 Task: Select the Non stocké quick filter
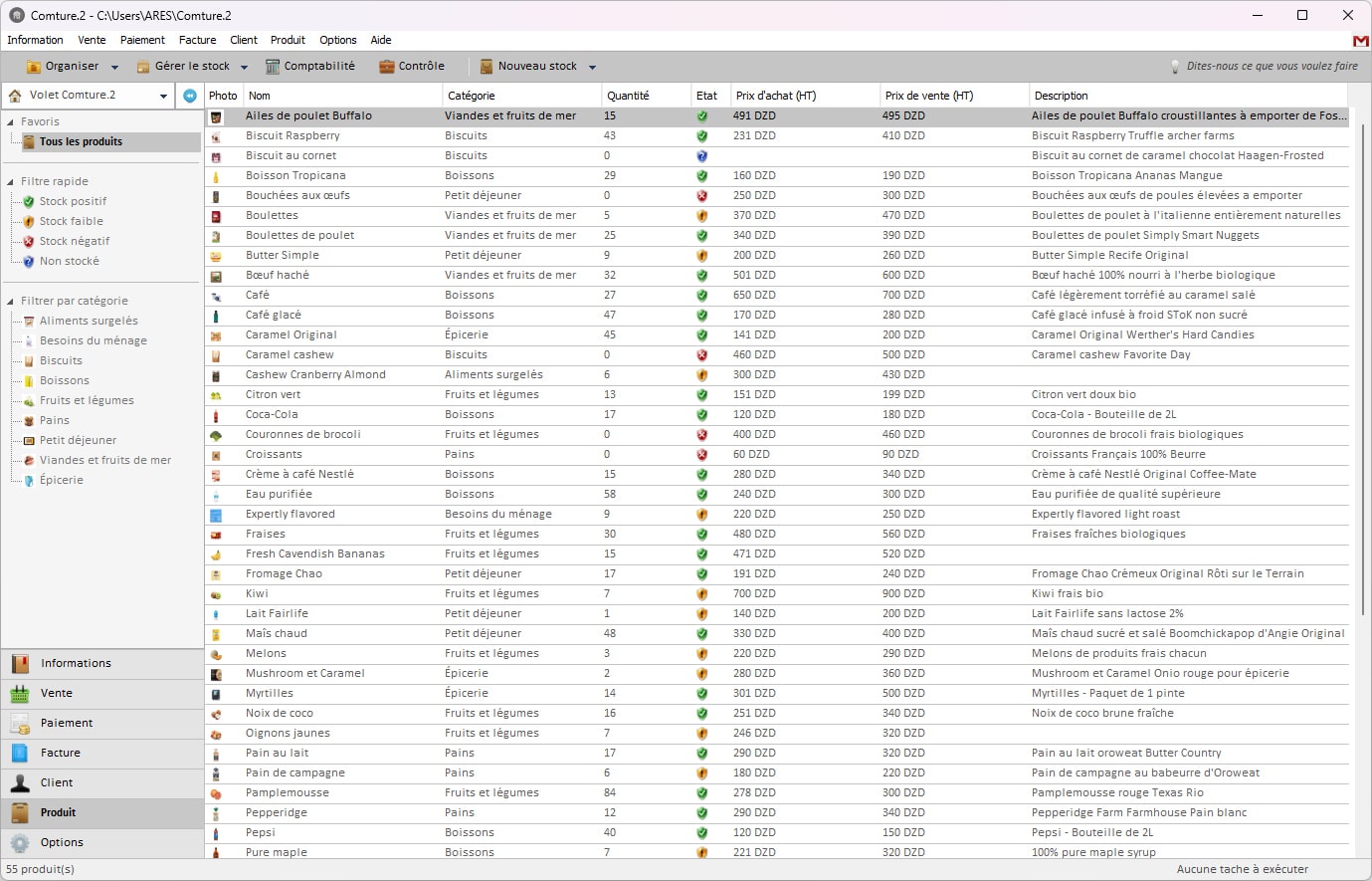(69, 261)
